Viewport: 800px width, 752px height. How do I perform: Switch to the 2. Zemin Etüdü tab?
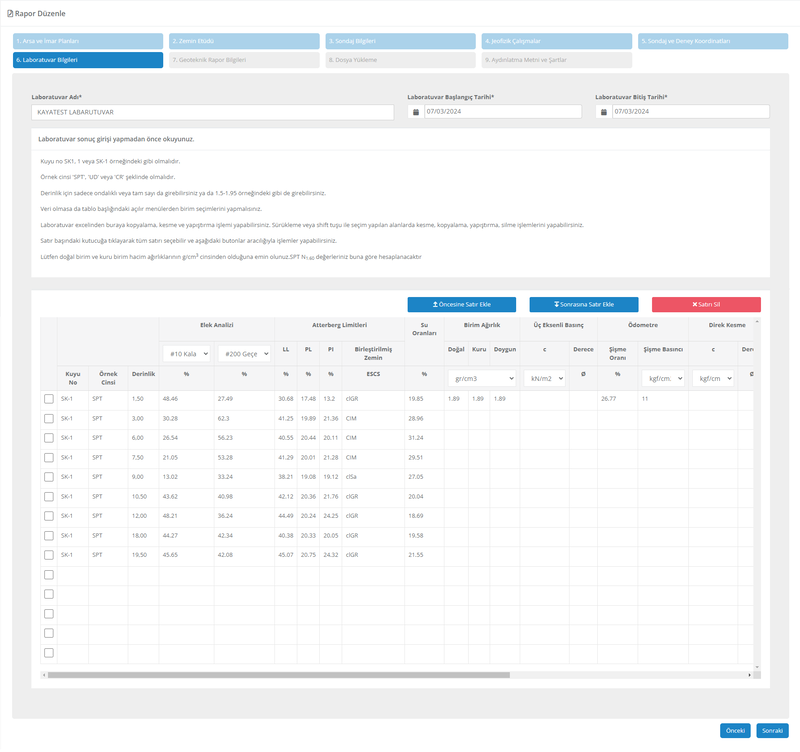pos(244,41)
